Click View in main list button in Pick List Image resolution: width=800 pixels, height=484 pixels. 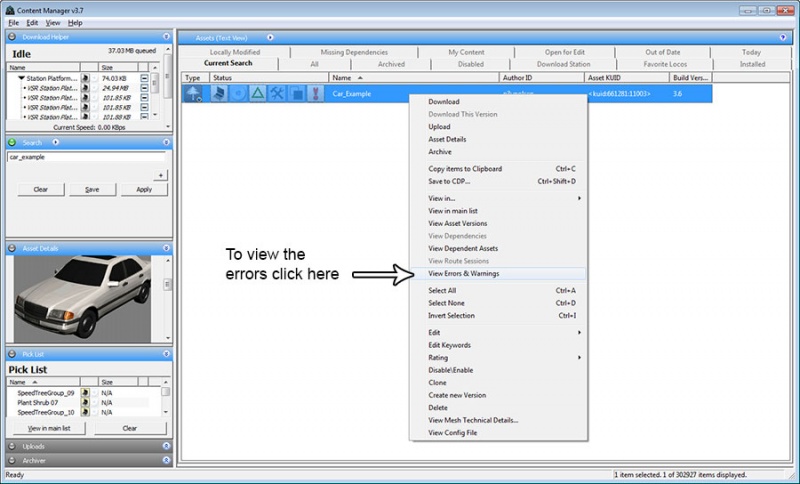point(49,428)
